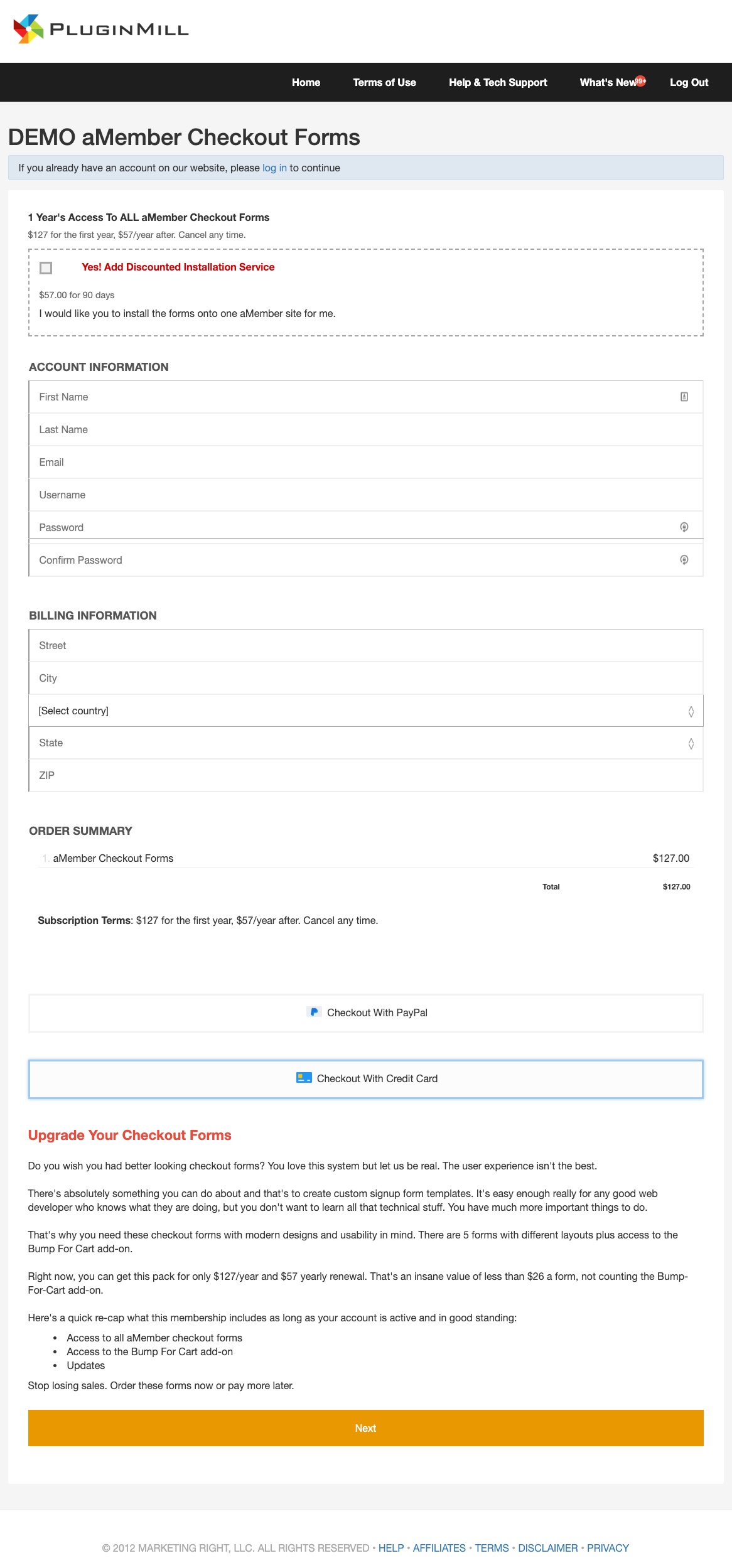Click the '$57.00 for 90 days' text
The width and height of the screenshot is (732, 1568).
point(77,295)
